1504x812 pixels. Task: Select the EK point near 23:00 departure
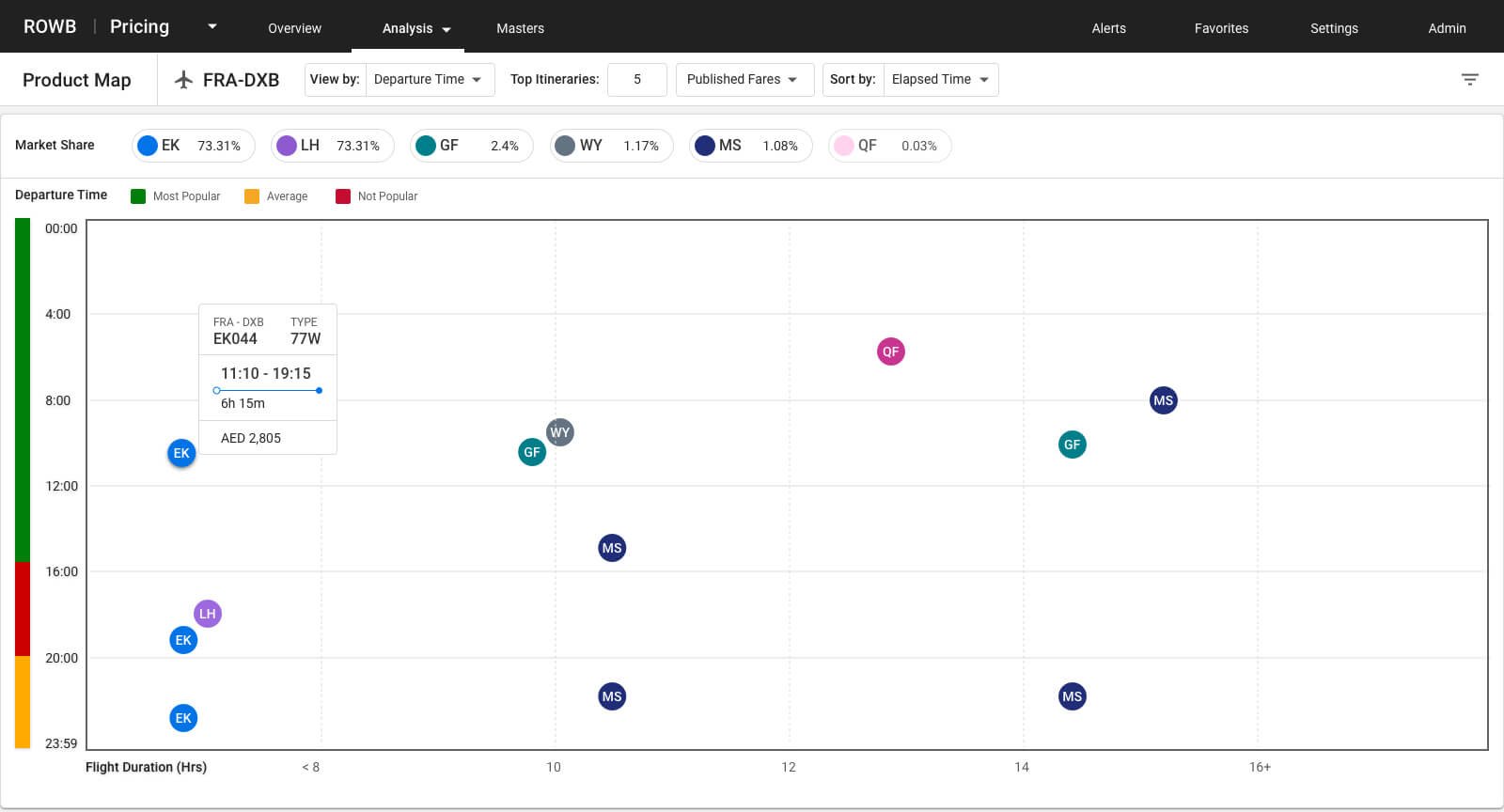click(183, 718)
